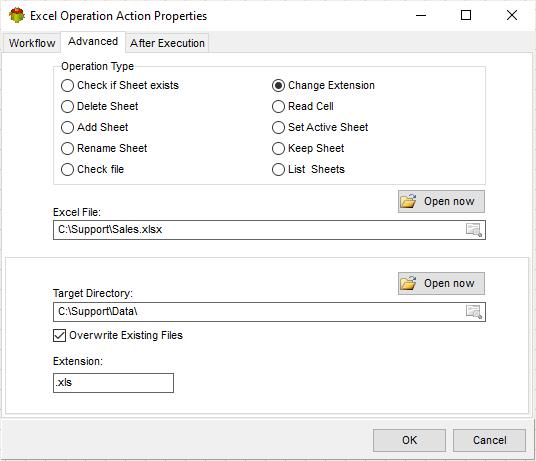Switch to the After Execution tab

pyautogui.click(x=167, y=43)
